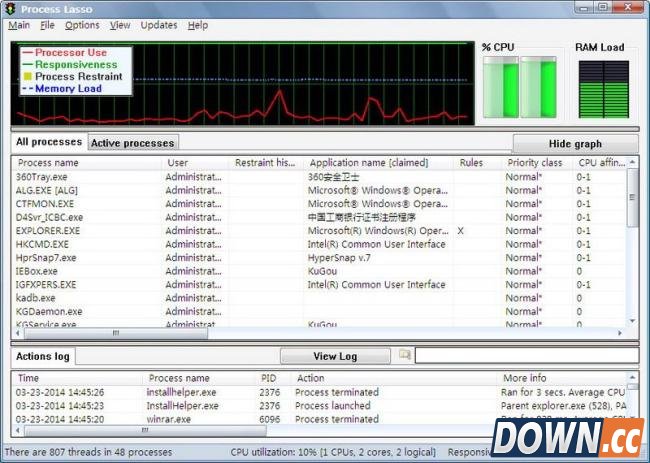Click HyperSnap v.7 application name cell

[x=339, y=258]
